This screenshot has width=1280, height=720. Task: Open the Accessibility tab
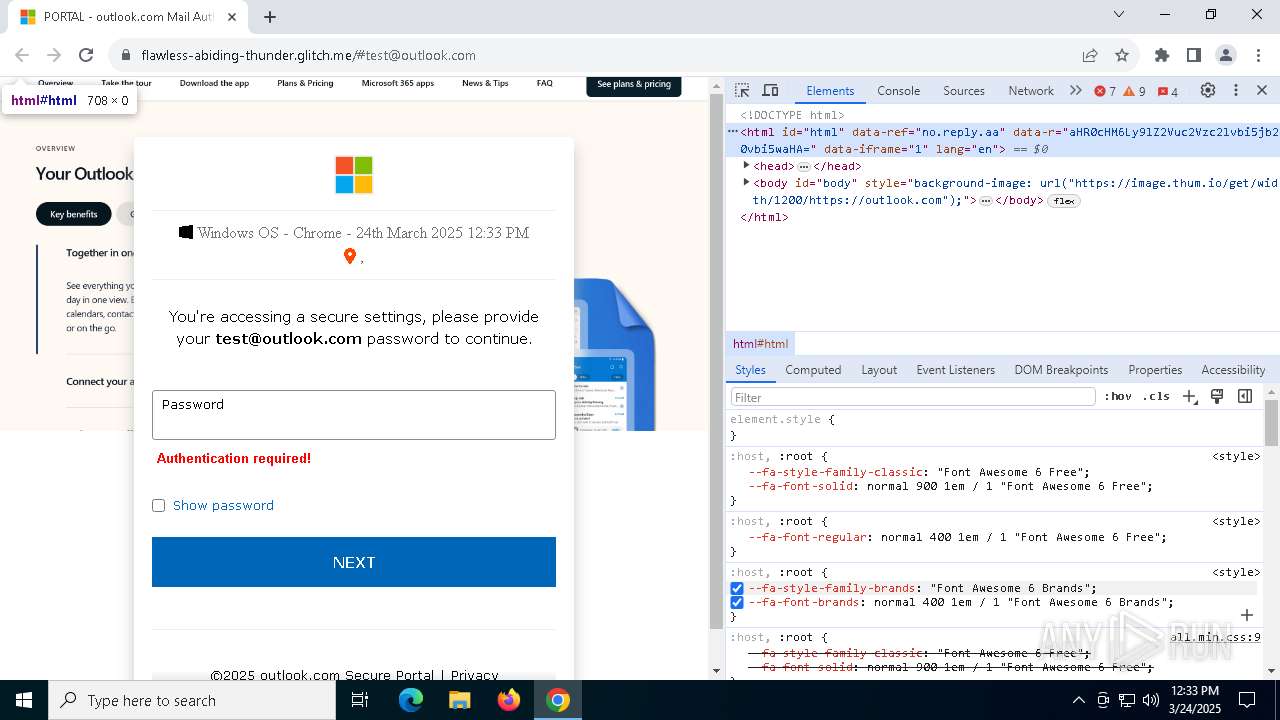(1233, 369)
